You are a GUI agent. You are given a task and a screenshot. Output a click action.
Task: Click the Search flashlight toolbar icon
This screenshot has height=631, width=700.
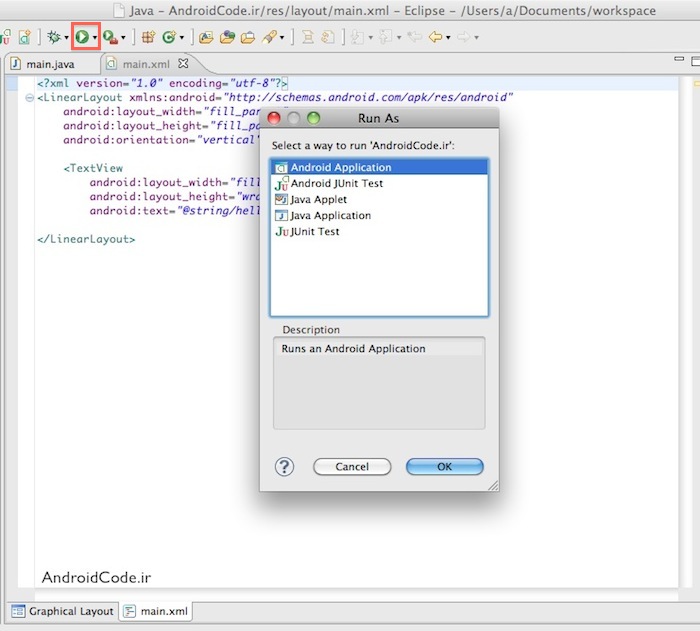point(269,37)
